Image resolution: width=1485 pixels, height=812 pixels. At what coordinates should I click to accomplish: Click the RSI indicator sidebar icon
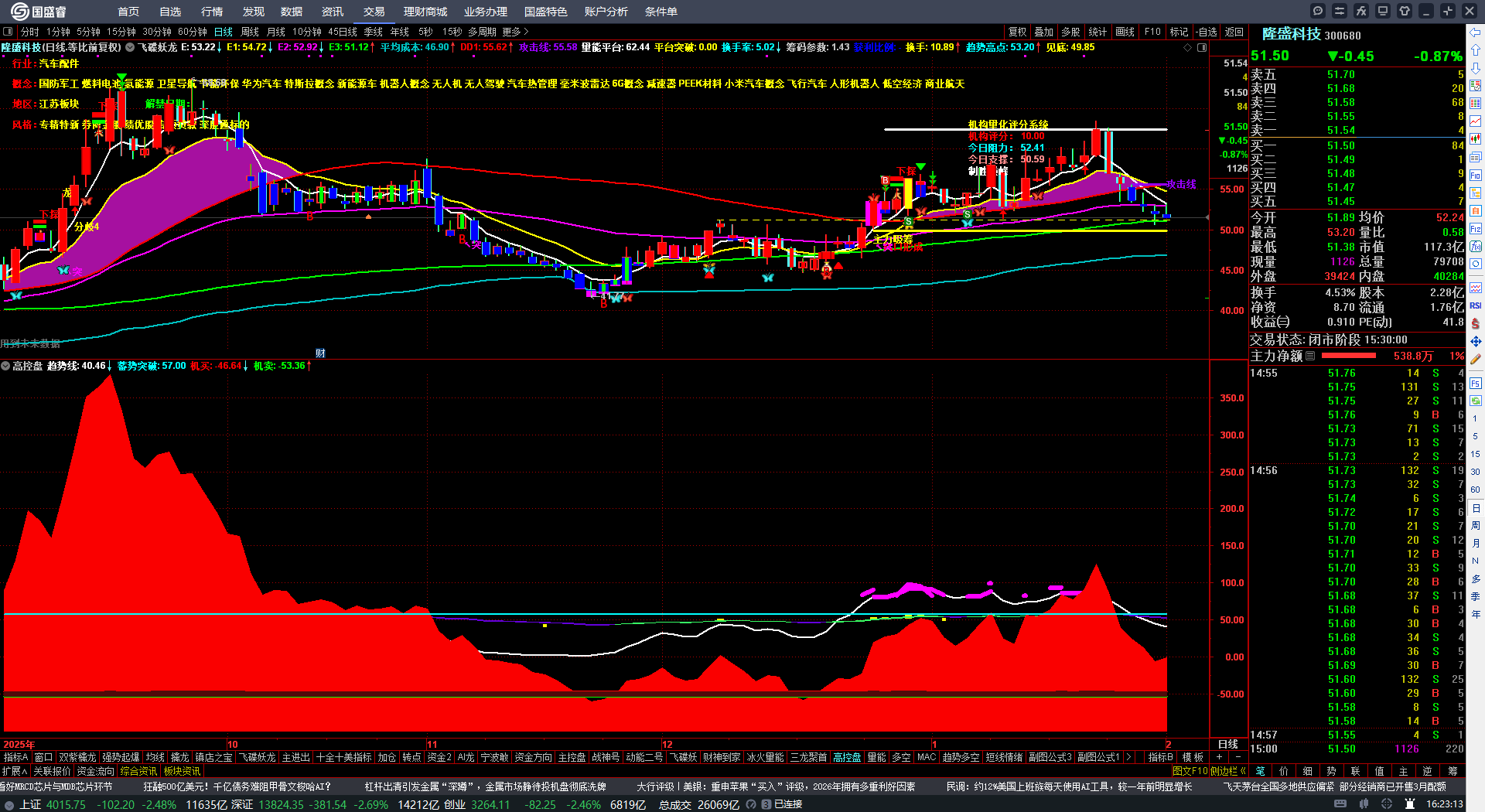point(1476,305)
